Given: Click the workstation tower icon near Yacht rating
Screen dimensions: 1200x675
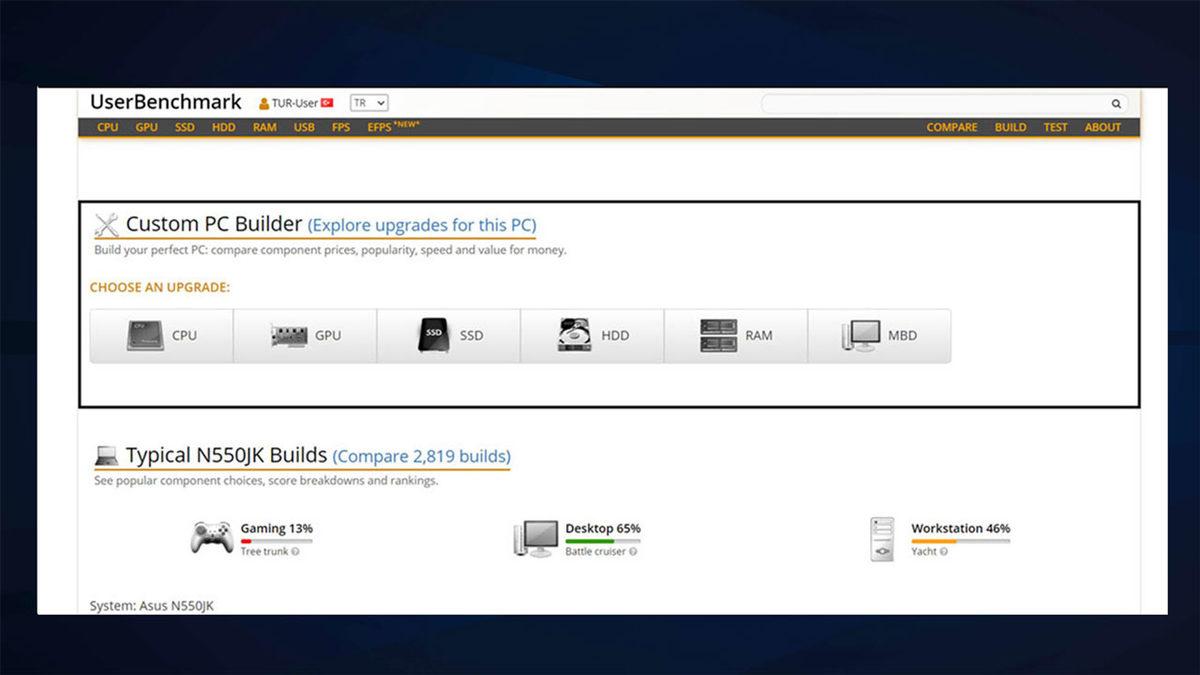Looking at the screenshot, I should point(881,537).
